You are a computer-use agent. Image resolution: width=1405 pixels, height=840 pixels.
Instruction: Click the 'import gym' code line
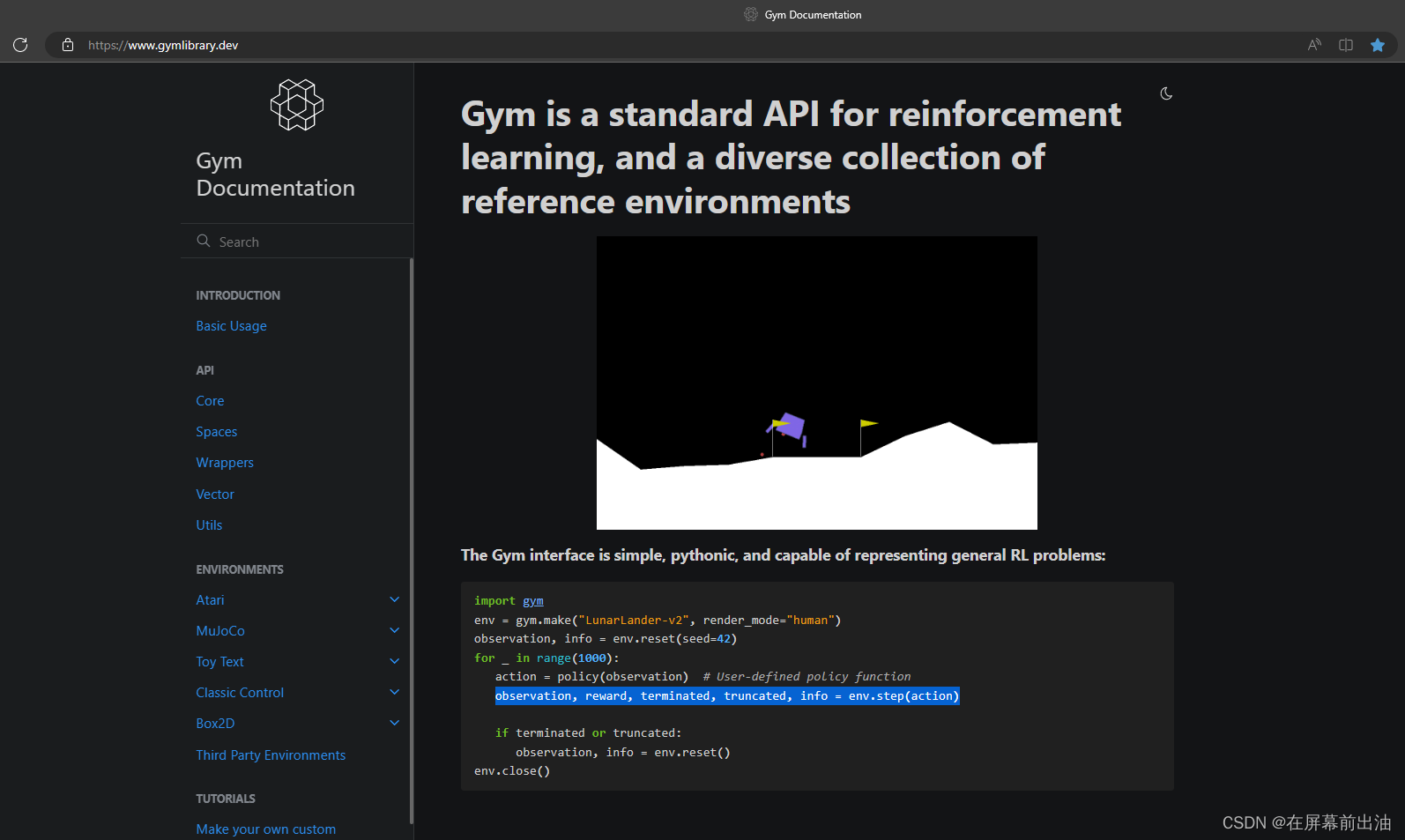click(x=509, y=601)
